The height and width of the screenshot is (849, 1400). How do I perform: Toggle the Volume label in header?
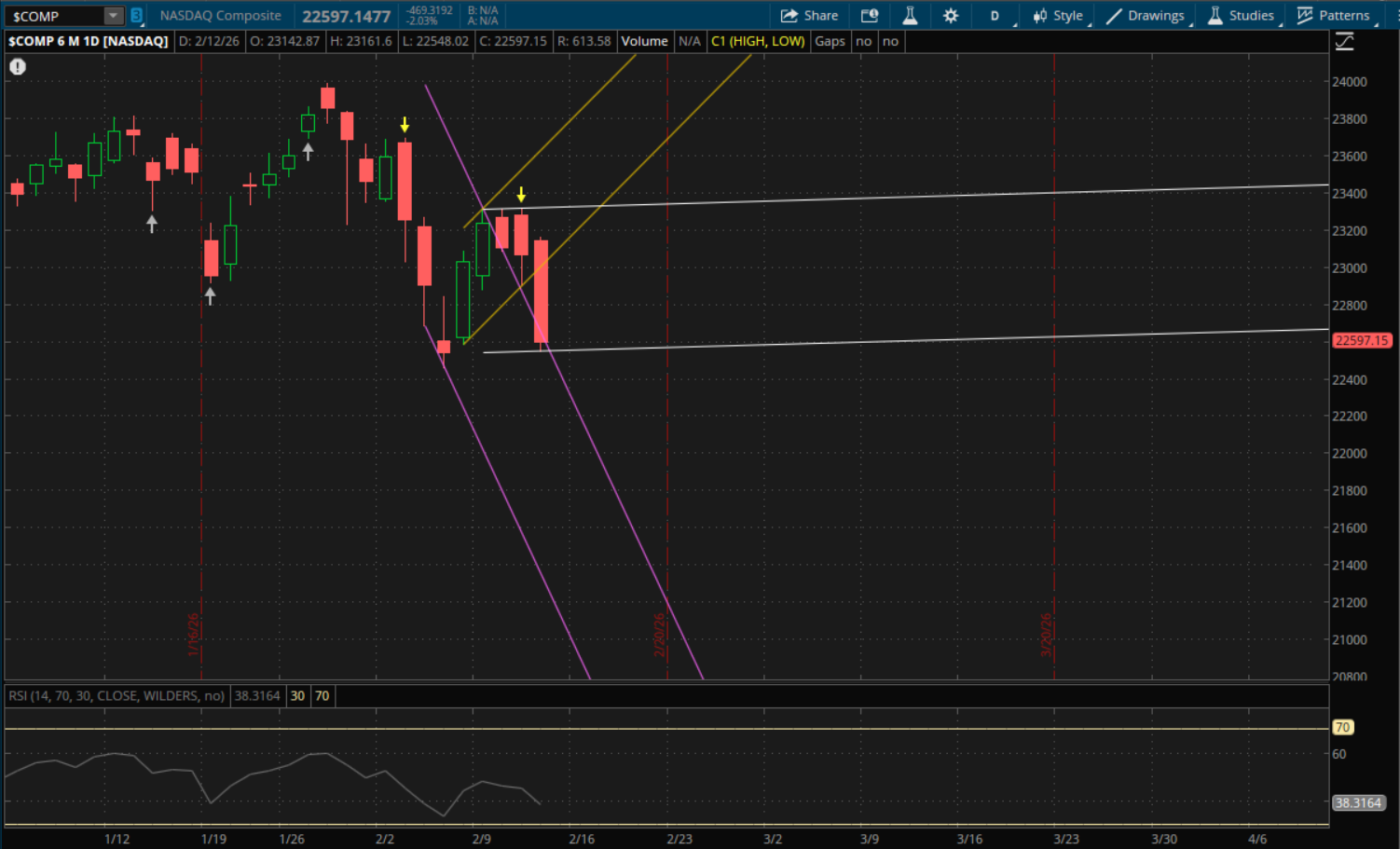pos(644,42)
